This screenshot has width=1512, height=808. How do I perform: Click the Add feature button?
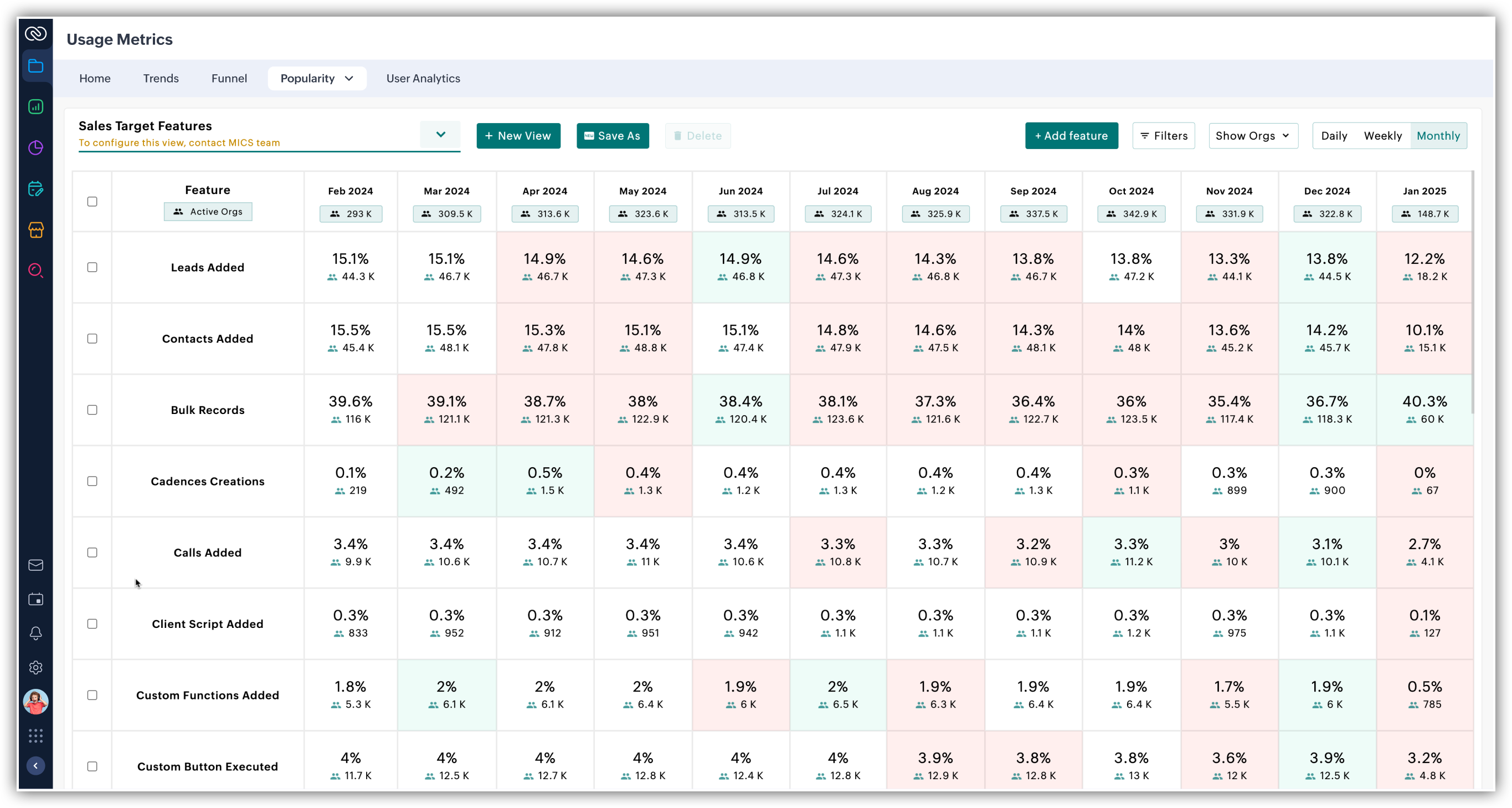point(1071,136)
